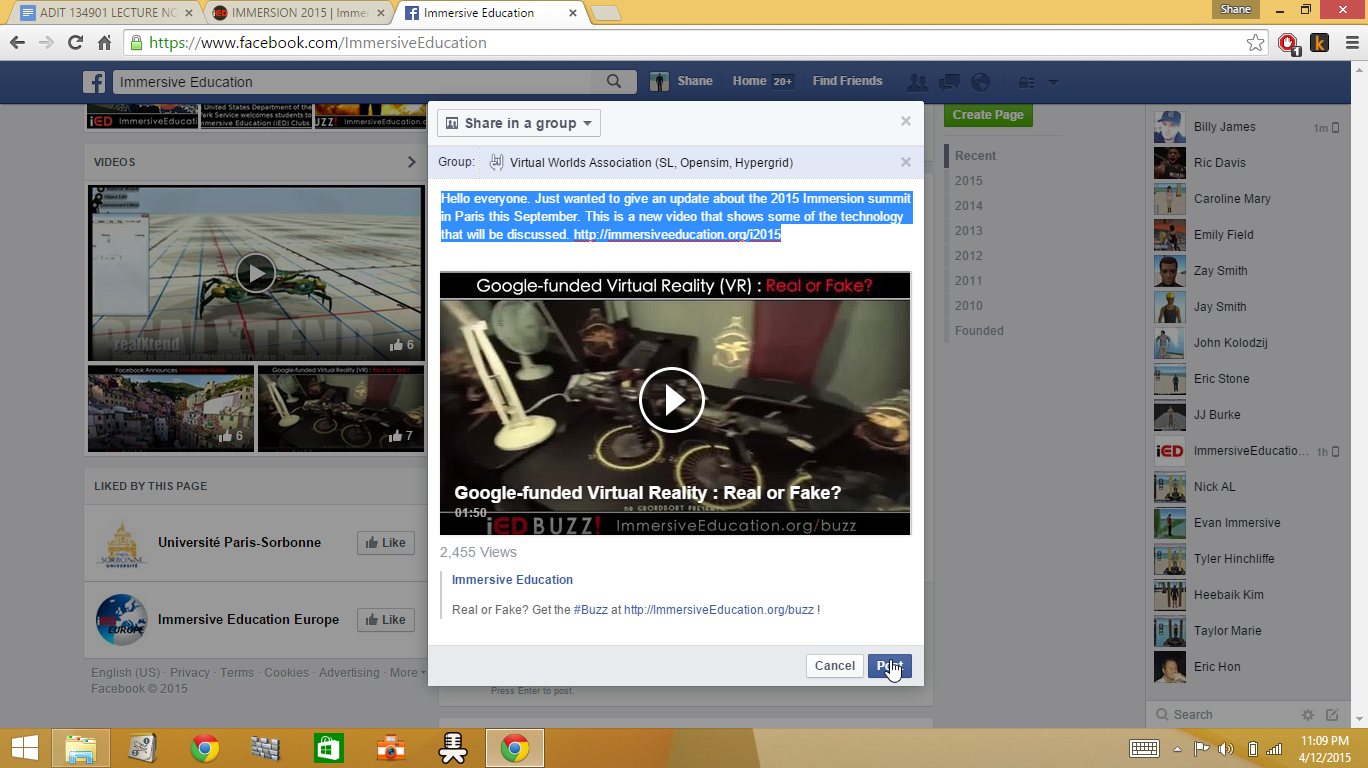Open chat with Zay Smith
Viewport: 1368px width, 768px height.
(1247, 271)
